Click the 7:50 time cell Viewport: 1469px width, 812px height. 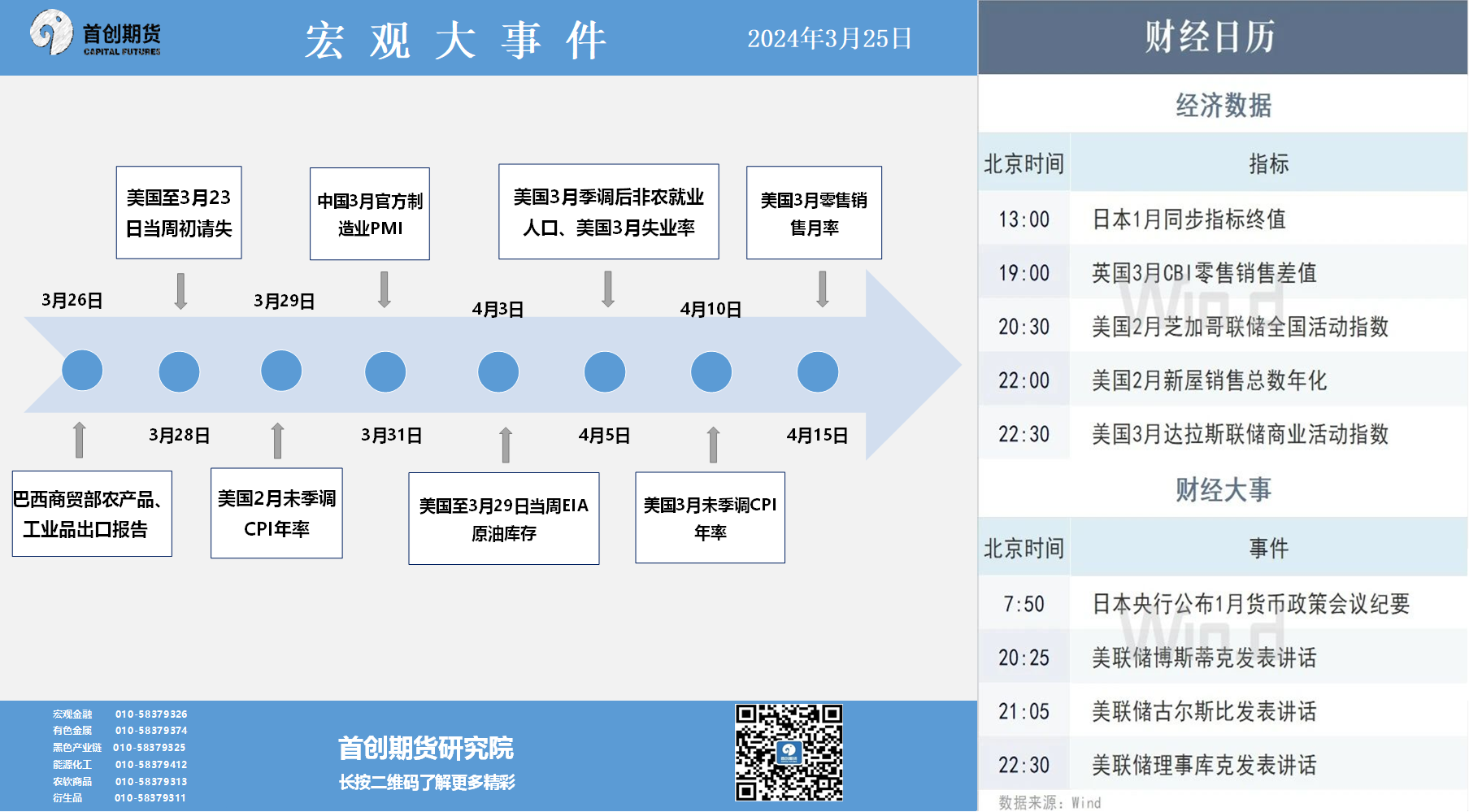(x=1024, y=603)
